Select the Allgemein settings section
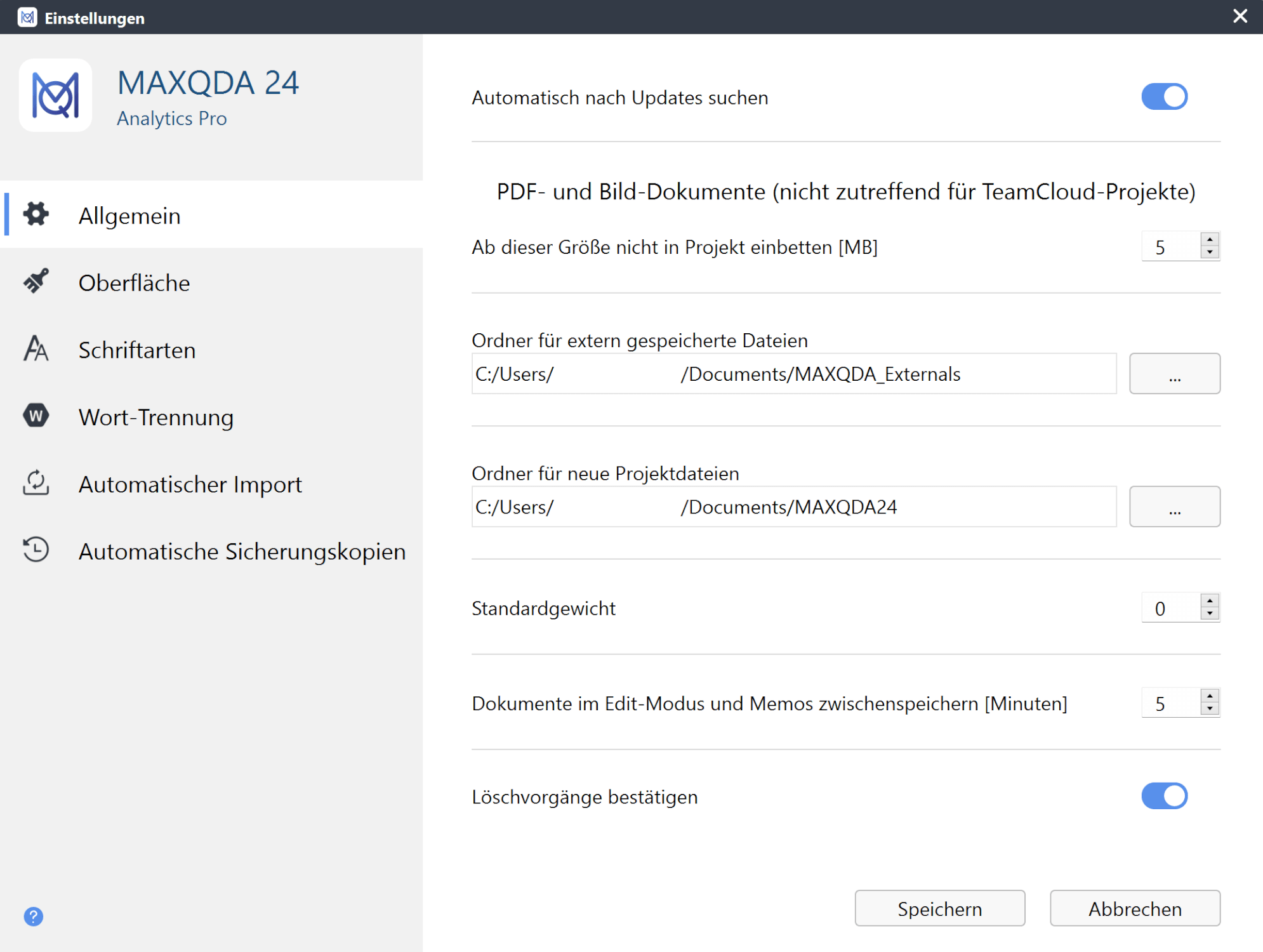1263x952 pixels. tap(211, 215)
